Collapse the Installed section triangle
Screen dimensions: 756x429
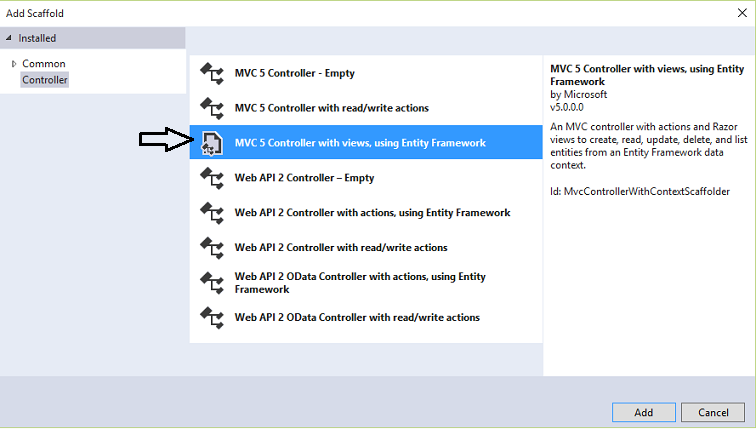point(9,38)
